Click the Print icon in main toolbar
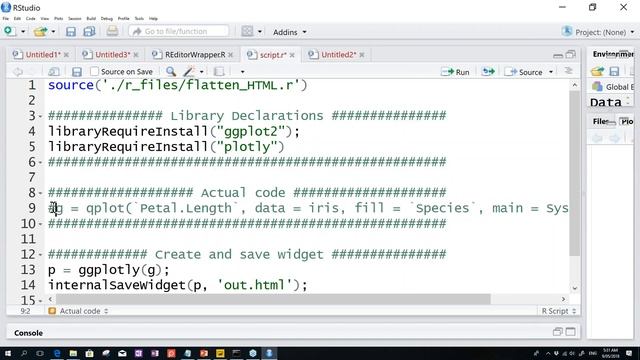 (112, 31)
